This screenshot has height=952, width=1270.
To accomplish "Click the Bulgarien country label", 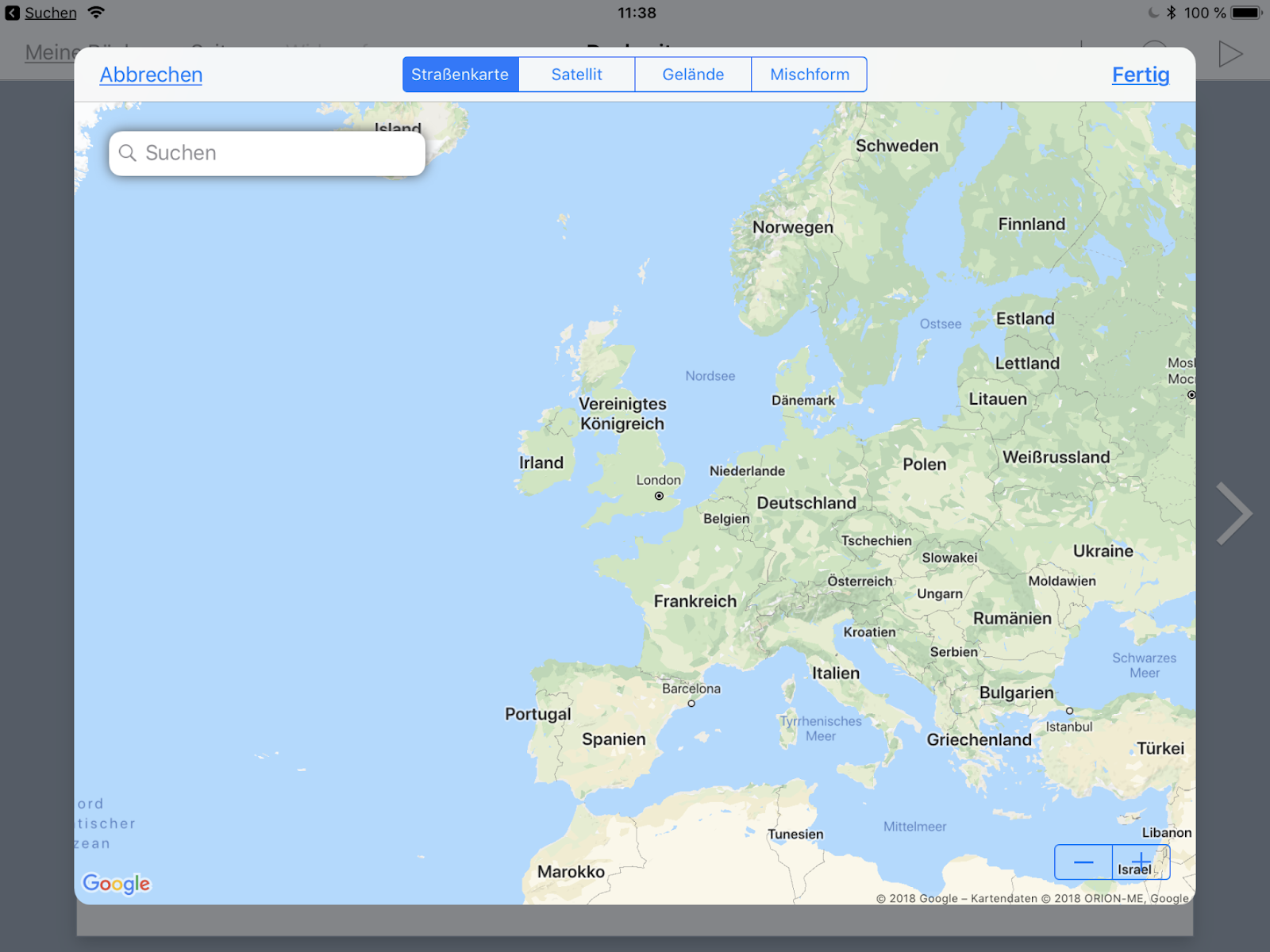I will pyautogui.click(x=1017, y=693).
